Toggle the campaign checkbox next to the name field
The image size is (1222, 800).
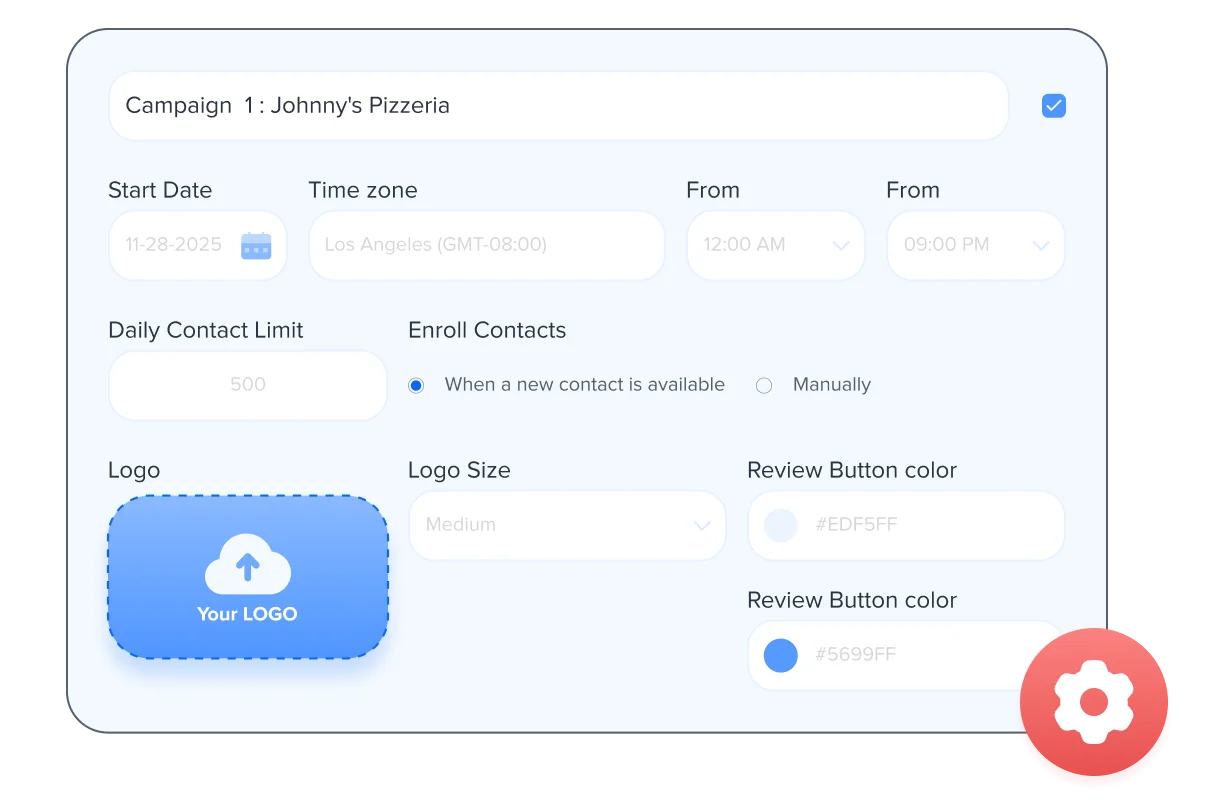(x=1053, y=105)
